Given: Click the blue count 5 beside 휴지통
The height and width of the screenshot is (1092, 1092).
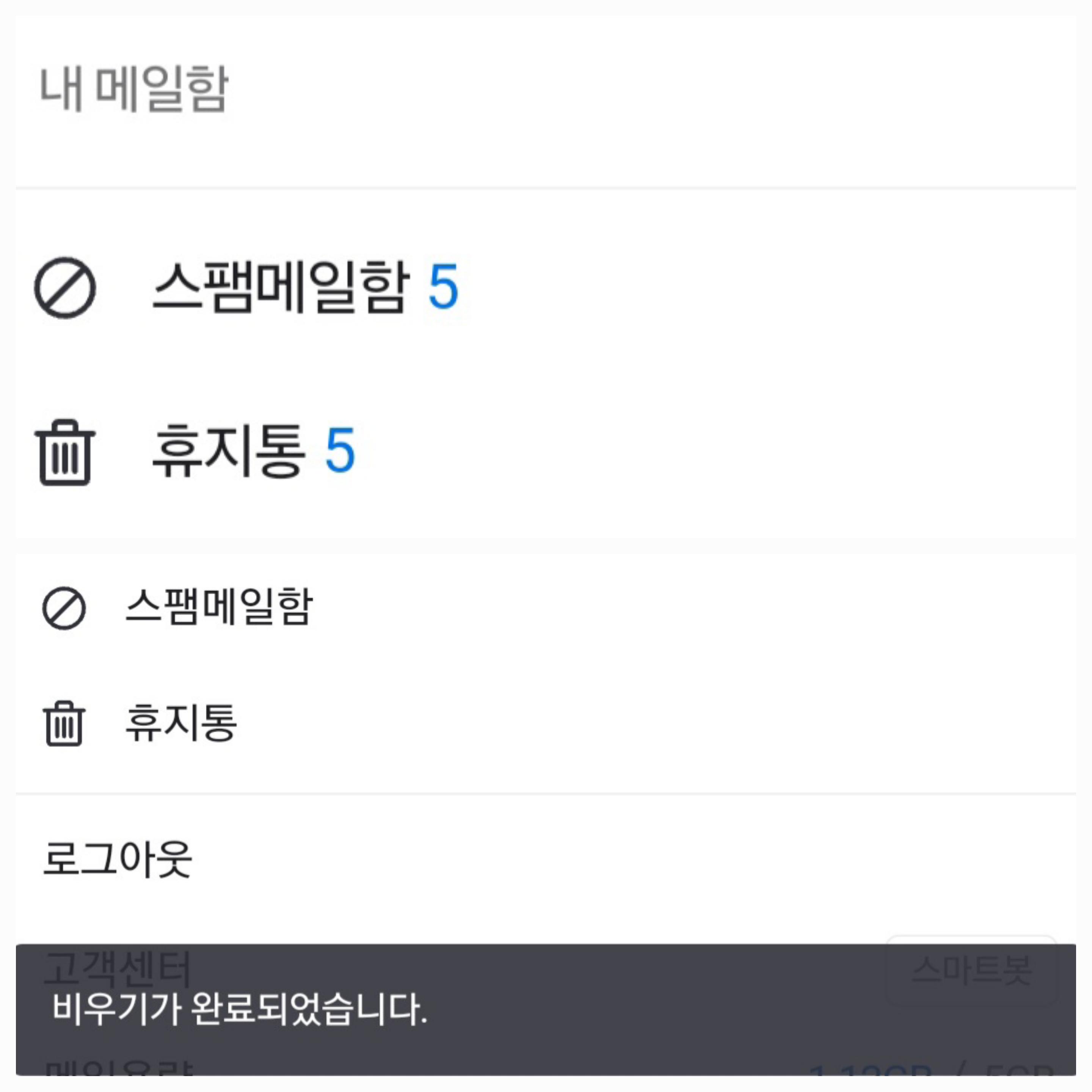Looking at the screenshot, I should coord(340,451).
